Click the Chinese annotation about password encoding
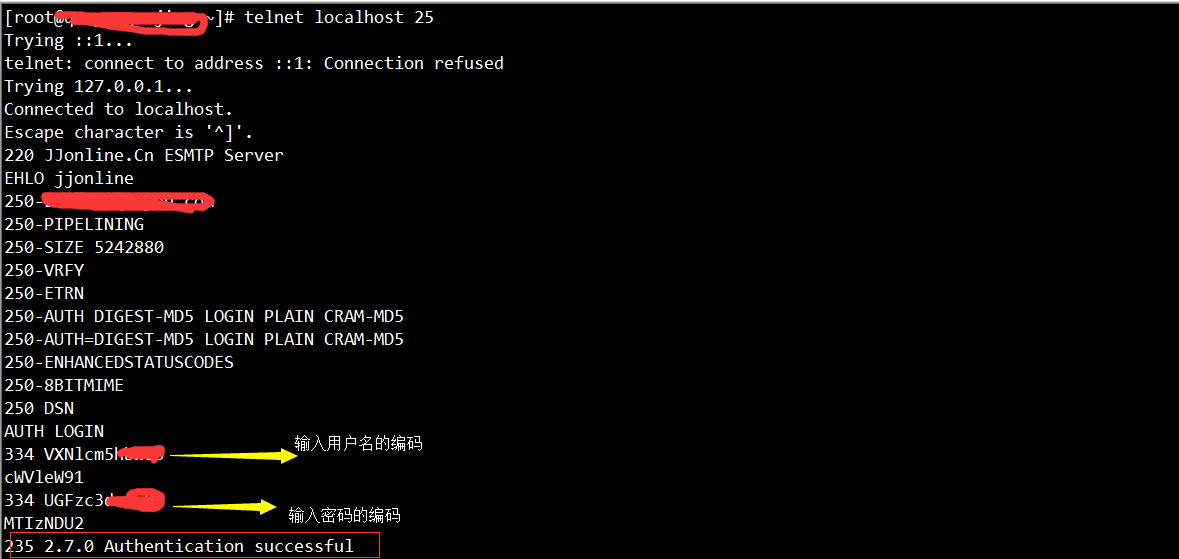1179x559 pixels. pos(344,515)
